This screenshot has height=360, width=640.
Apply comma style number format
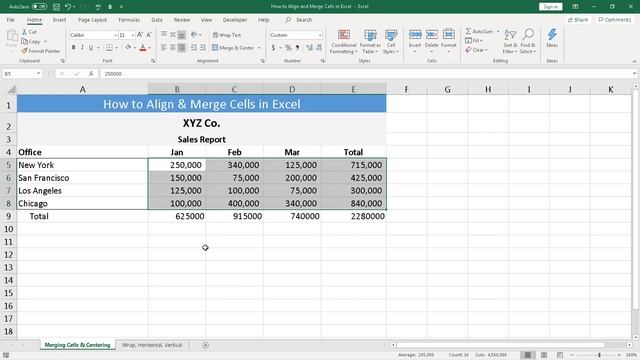(x=298, y=48)
